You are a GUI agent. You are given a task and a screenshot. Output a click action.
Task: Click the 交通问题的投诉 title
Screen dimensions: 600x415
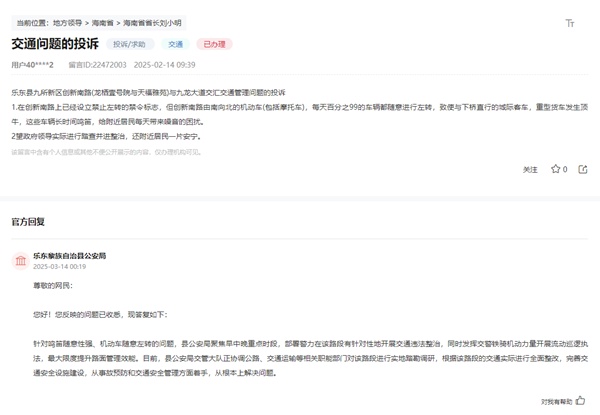pos(53,44)
